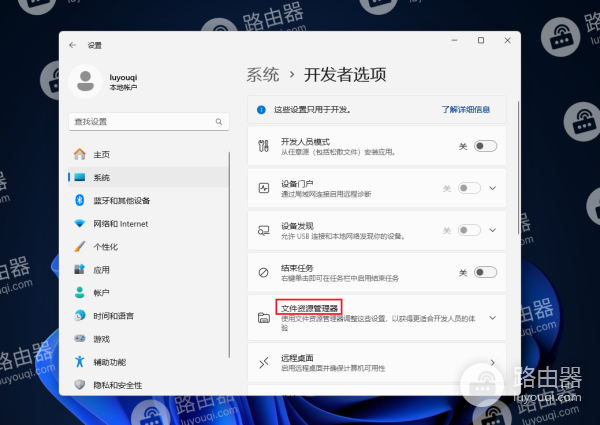Click the search magnifier icon
Screen dimensions: 600x425
click(x=218, y=122)
